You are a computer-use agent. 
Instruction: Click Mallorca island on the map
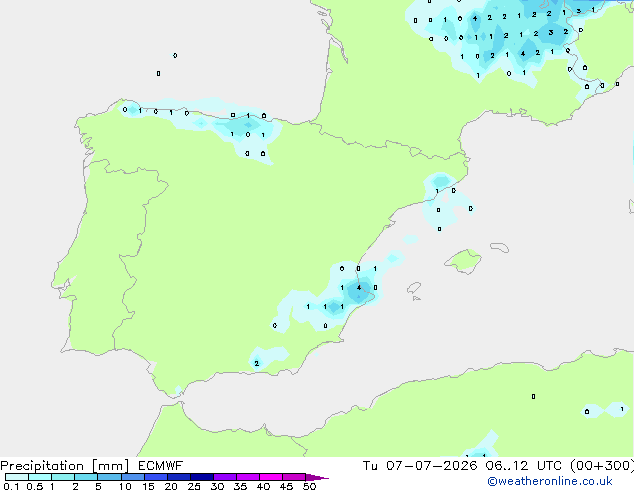coord(464,261)
